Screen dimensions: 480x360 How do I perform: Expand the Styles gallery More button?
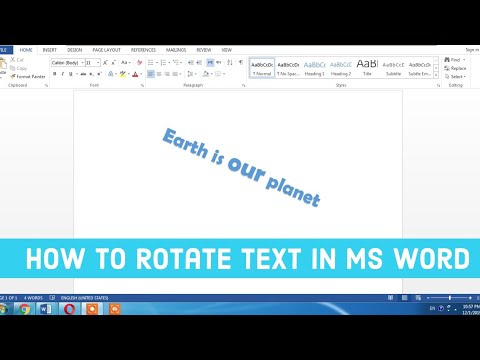pyautogui.click(x=436, y=76)
